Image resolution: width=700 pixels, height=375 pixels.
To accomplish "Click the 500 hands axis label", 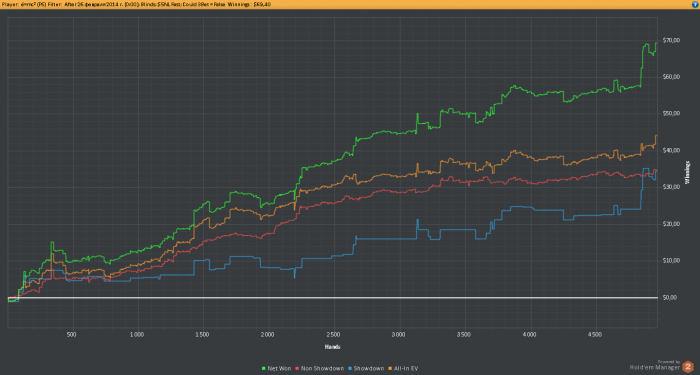I will point(71,334).
